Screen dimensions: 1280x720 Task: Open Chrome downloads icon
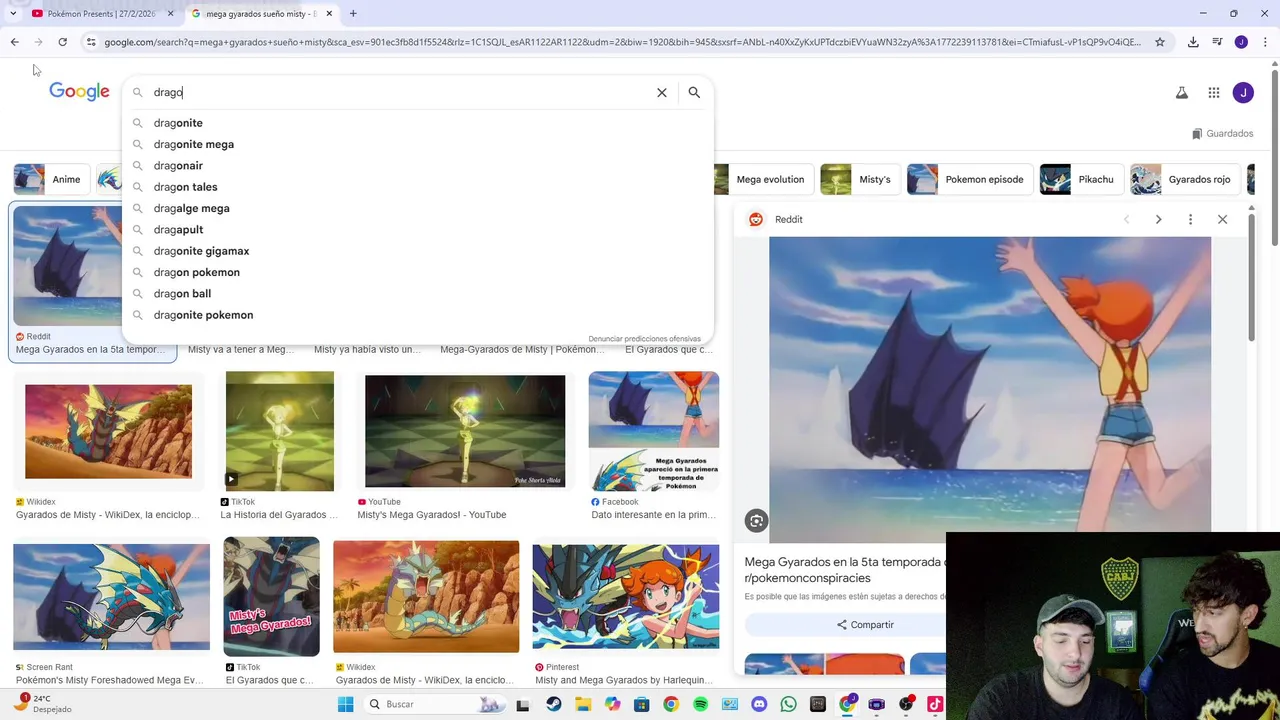click(1193, 42)
